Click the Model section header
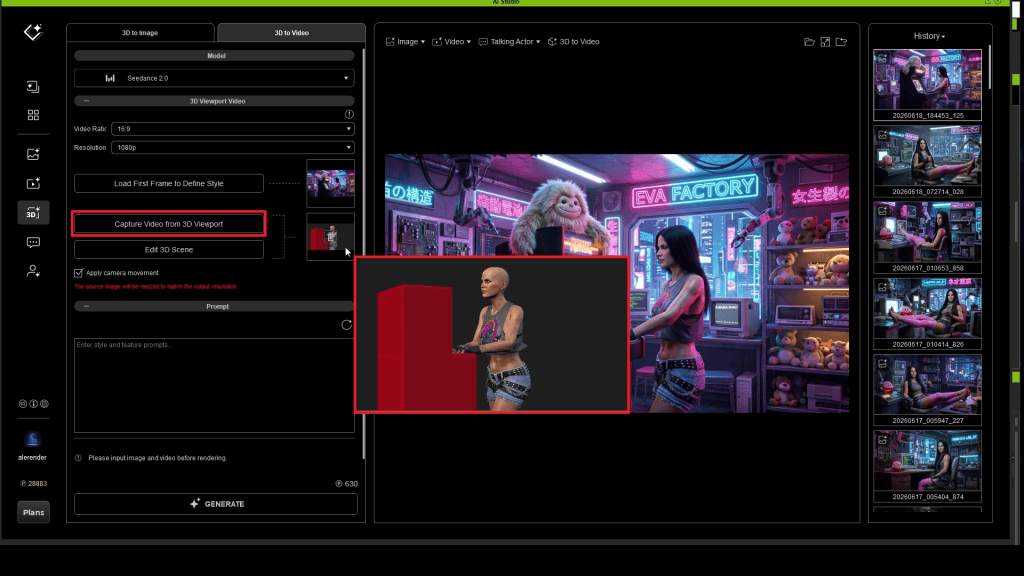This screenshot has width=1024, height=576. pos(214,56)
